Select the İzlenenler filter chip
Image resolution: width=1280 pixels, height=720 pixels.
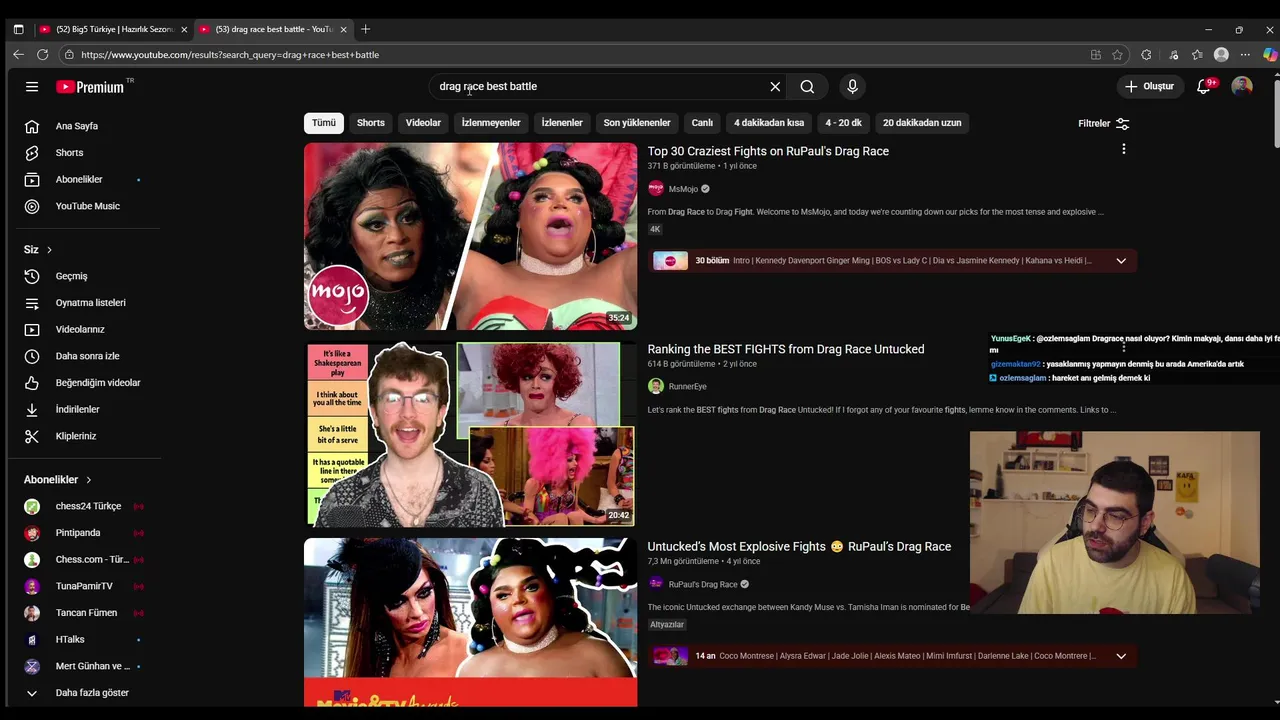pyautogui.click(x=562, y=123)
